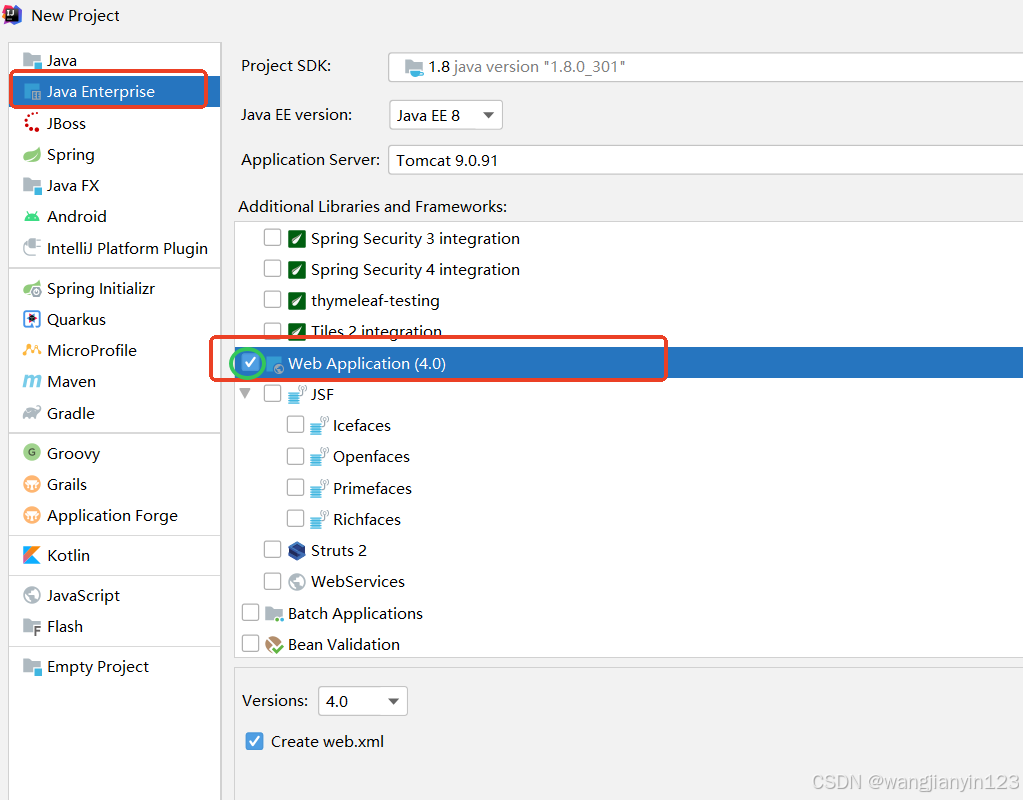Click the Gradle elephant icon
This screenshot has height=800, width=1023.
(x=32, y=413)
